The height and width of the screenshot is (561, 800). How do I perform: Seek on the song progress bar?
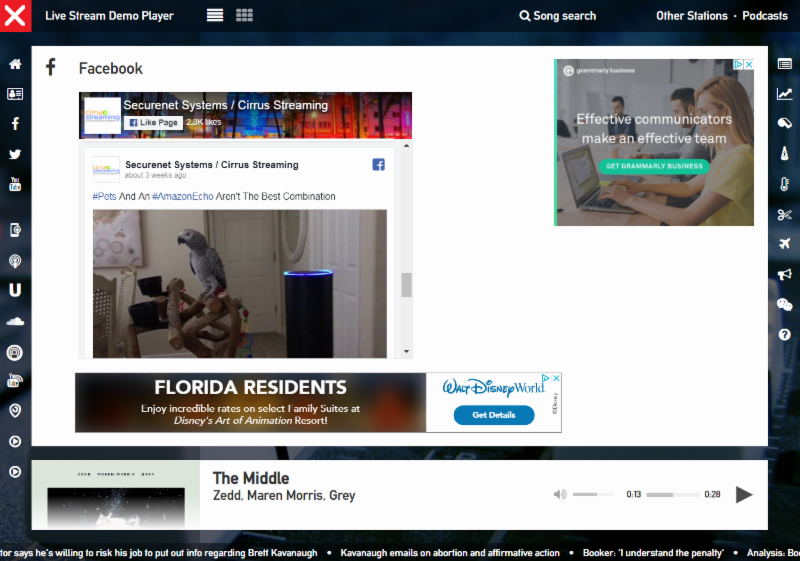tap(672, 494)
